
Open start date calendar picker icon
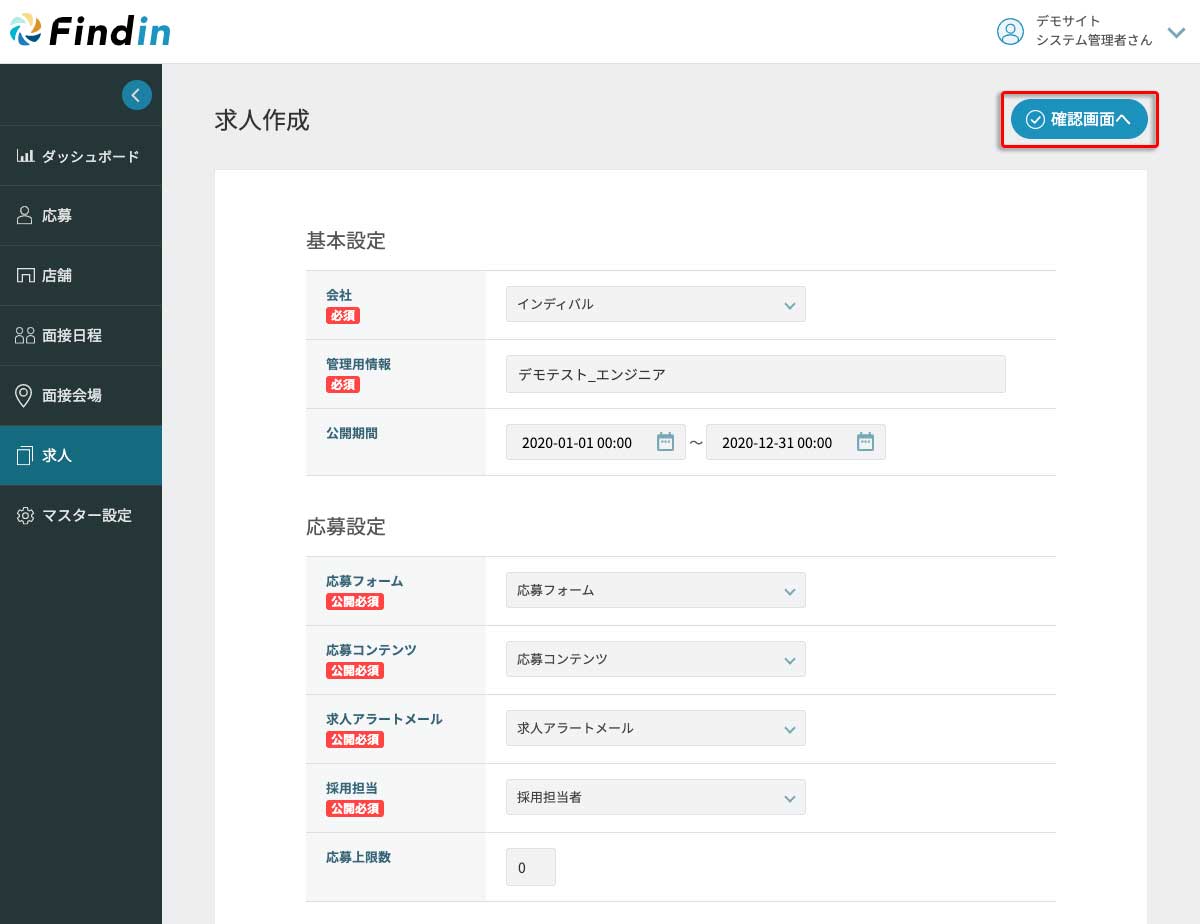coord(665,442)
